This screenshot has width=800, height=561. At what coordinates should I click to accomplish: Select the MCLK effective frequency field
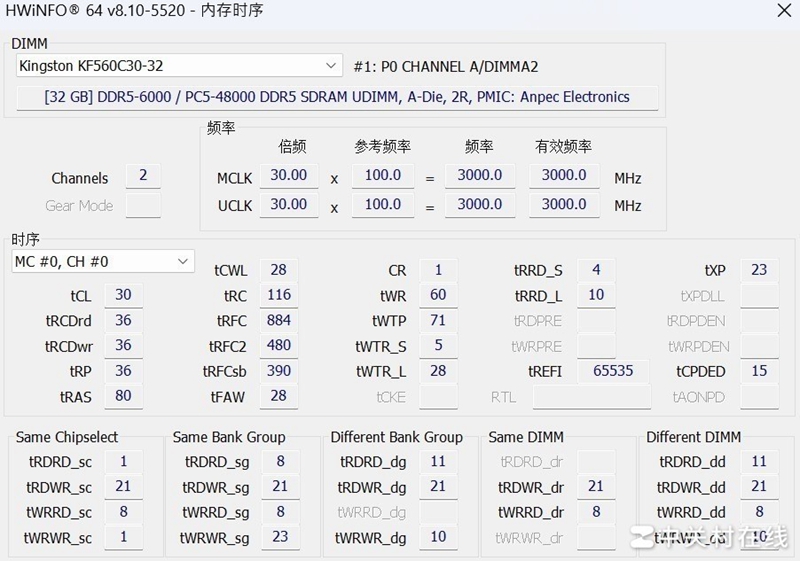564,176
